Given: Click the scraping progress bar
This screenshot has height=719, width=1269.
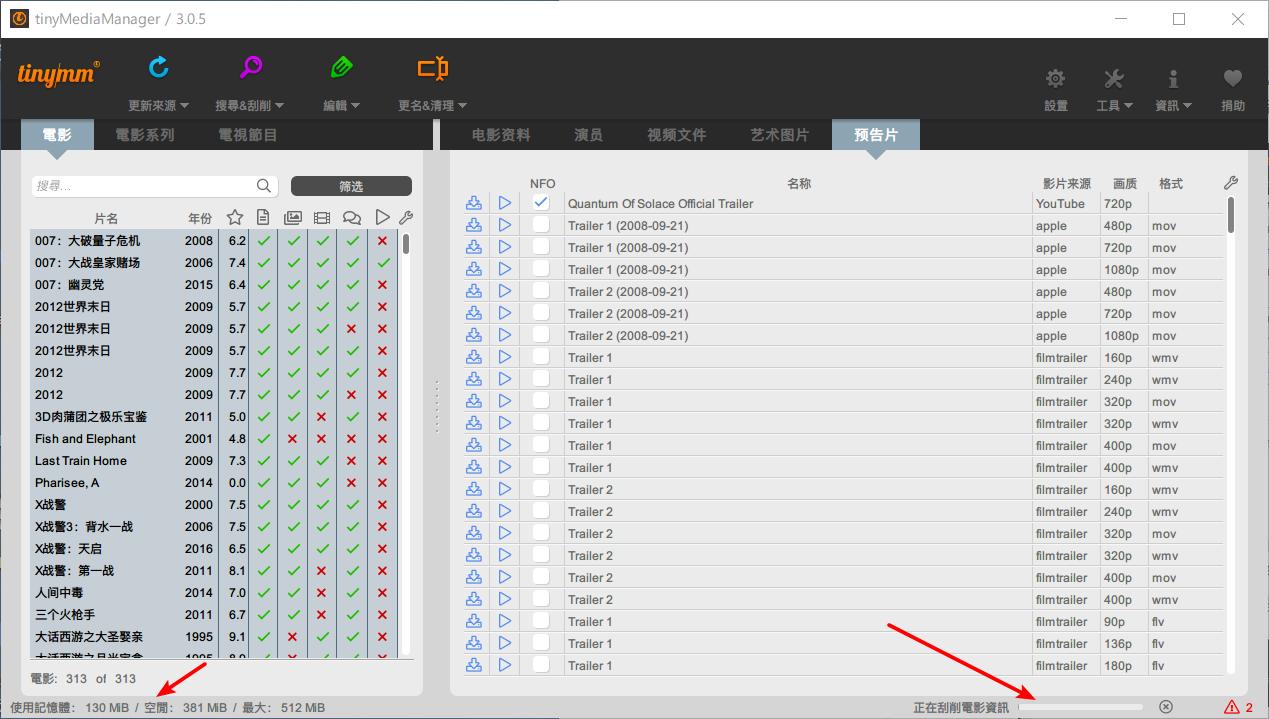Looking at the screenshot, I should coord(1081,707).
